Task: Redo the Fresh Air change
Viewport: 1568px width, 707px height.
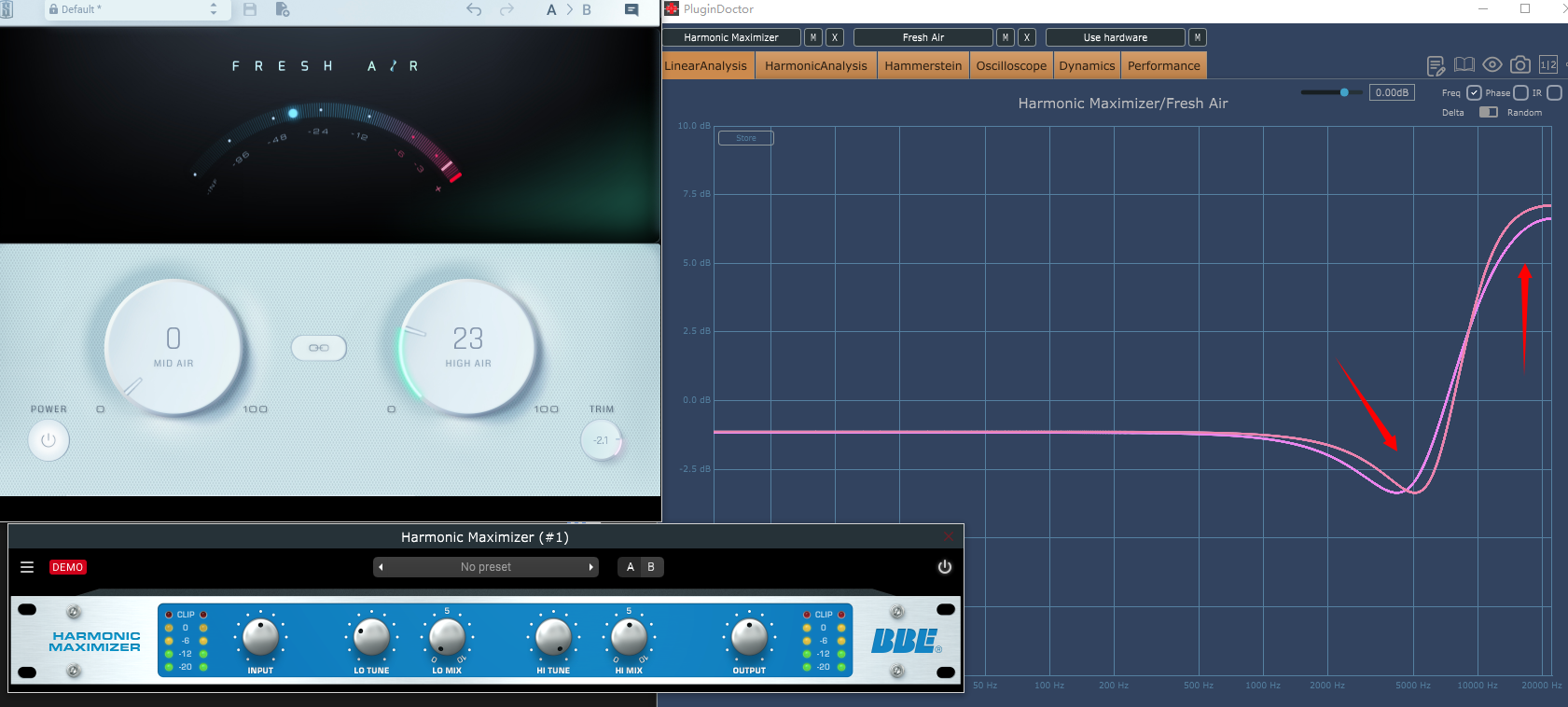Action: (506, 9)
